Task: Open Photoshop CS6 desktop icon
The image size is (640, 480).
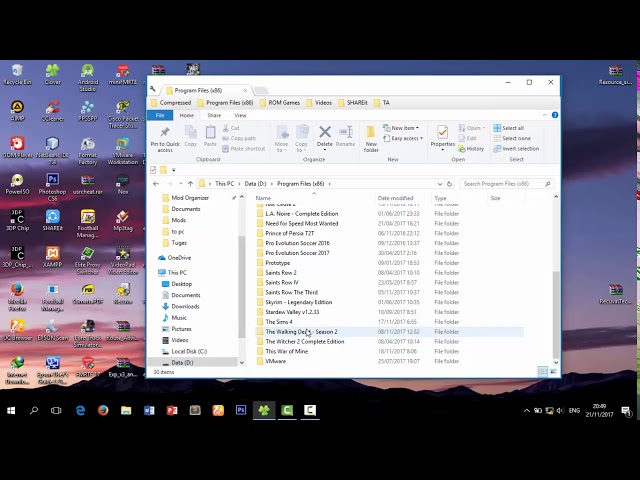Action: click(52, 187)
